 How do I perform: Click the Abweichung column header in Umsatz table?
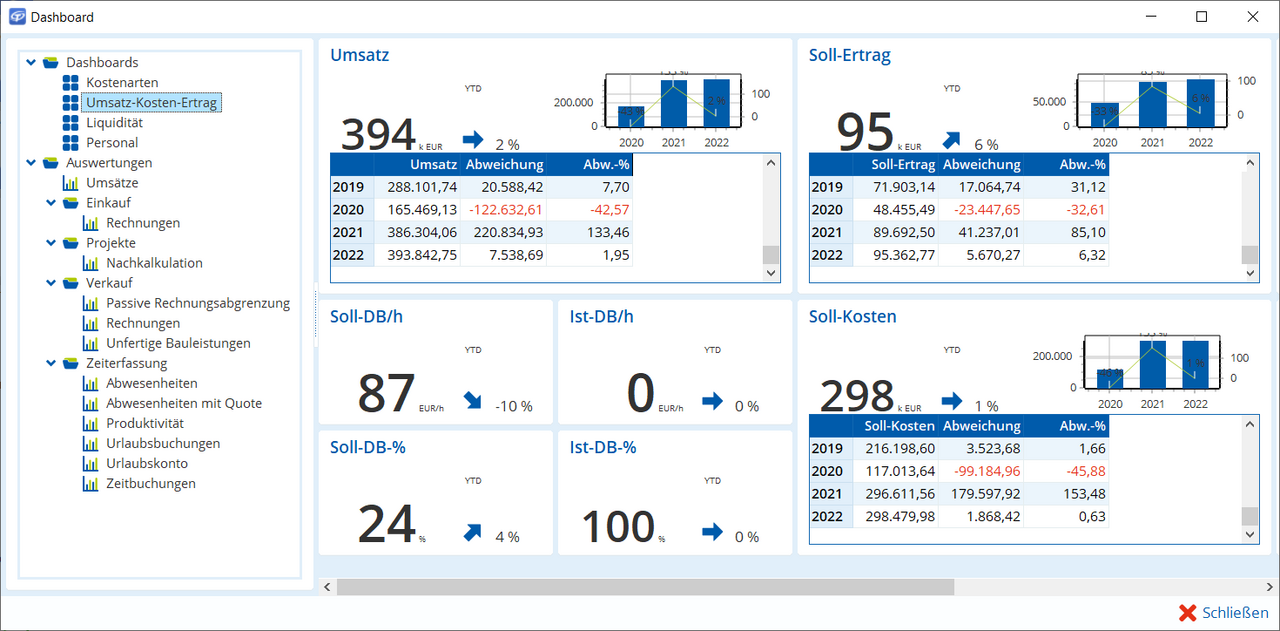point(504,165)
